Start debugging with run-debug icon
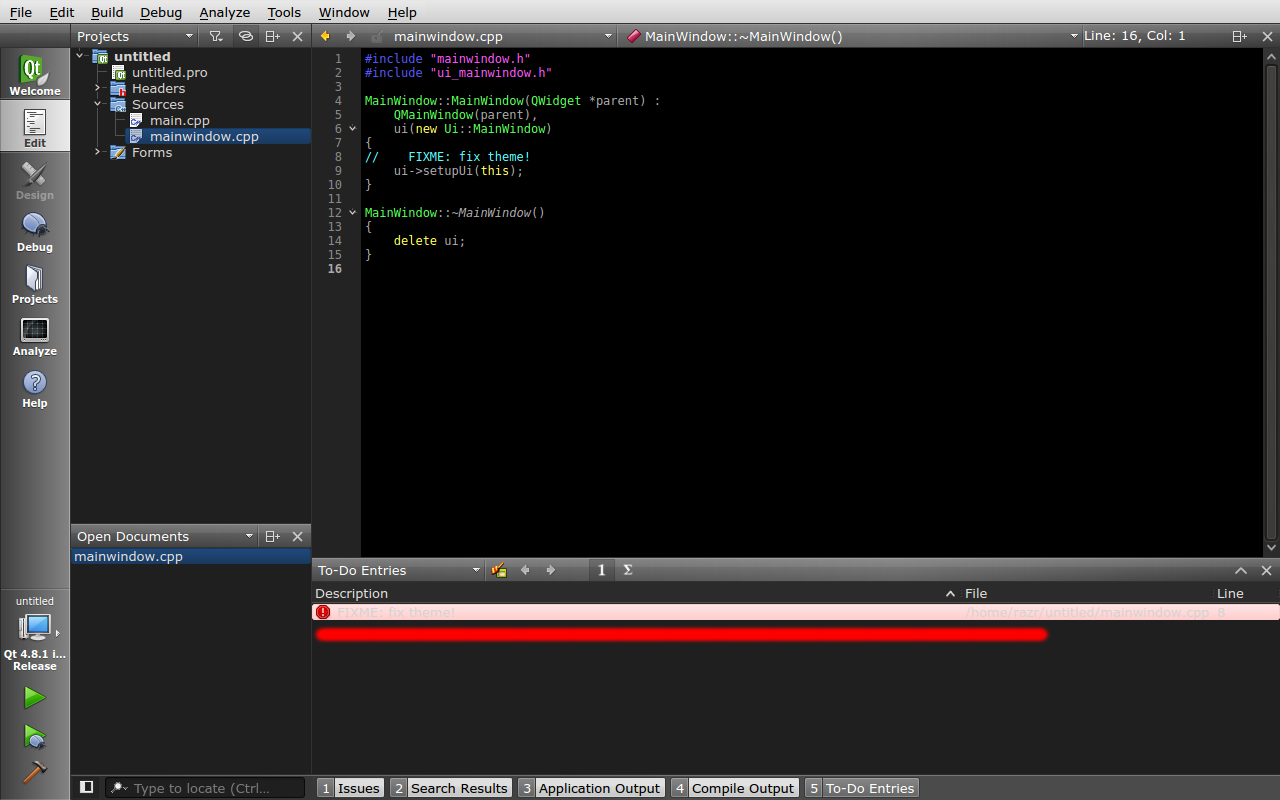Screen dimensions: 1280x800 (35, 737)
